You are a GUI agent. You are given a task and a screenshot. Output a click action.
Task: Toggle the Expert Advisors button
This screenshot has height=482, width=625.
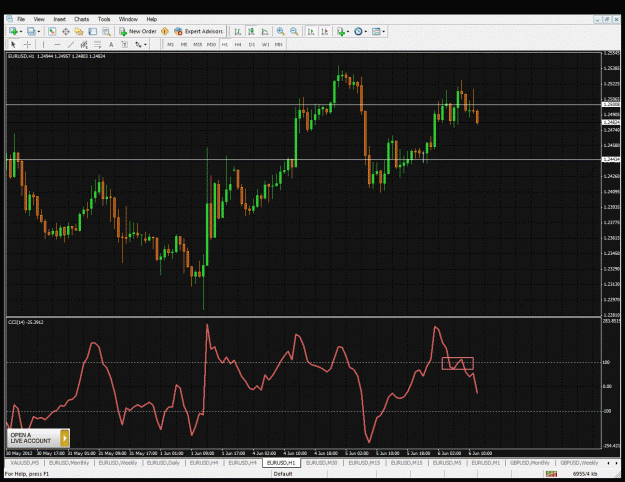pyautogui.click(x=199, y=31)
